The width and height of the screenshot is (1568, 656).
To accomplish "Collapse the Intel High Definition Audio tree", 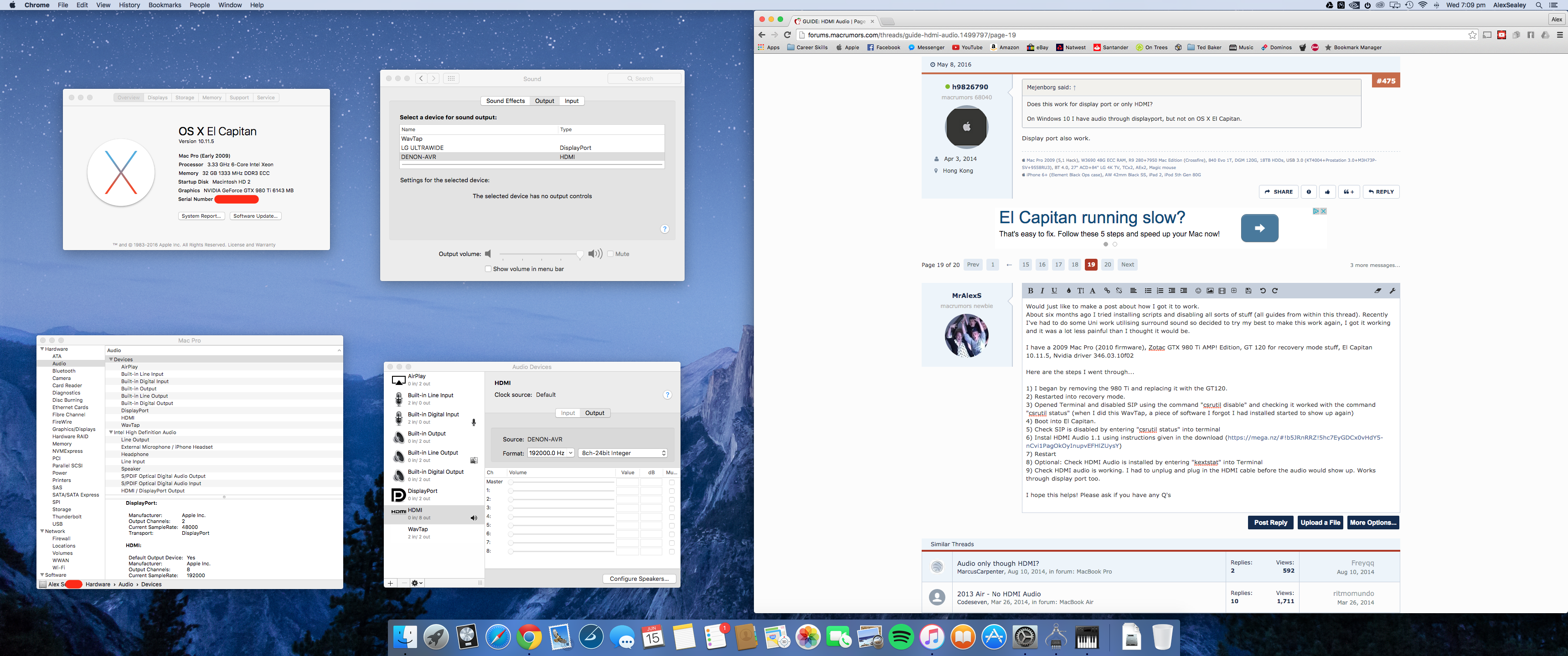I will click(x=111, y=433).
